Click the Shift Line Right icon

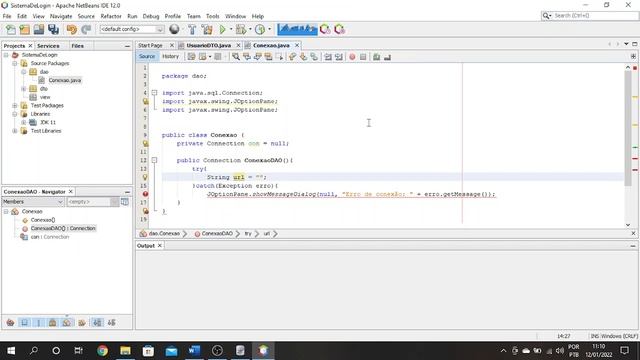pyautogui.click(x=339, y=57)
